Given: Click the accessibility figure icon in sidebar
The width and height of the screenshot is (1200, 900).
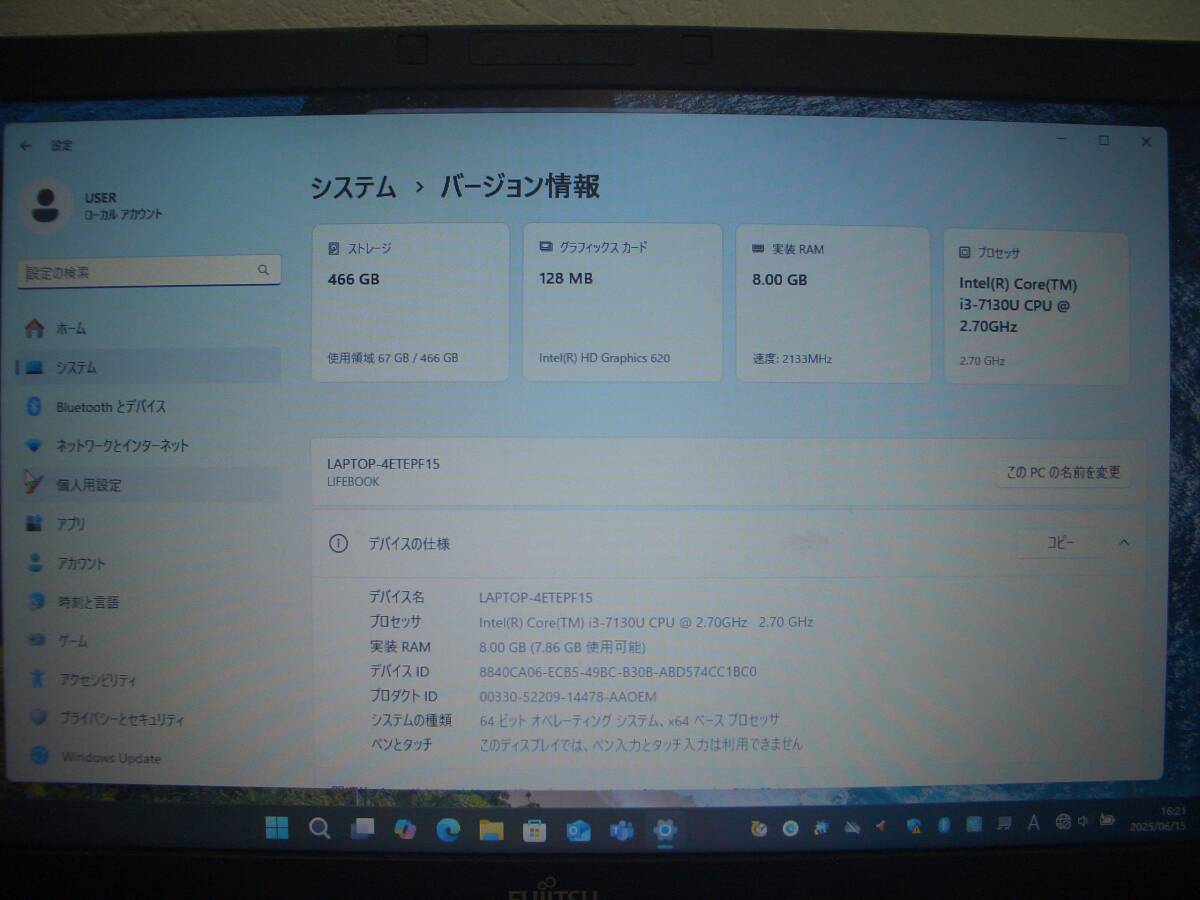Looking at the screenshot, I should pyautogui.click(x=37, y=680).
